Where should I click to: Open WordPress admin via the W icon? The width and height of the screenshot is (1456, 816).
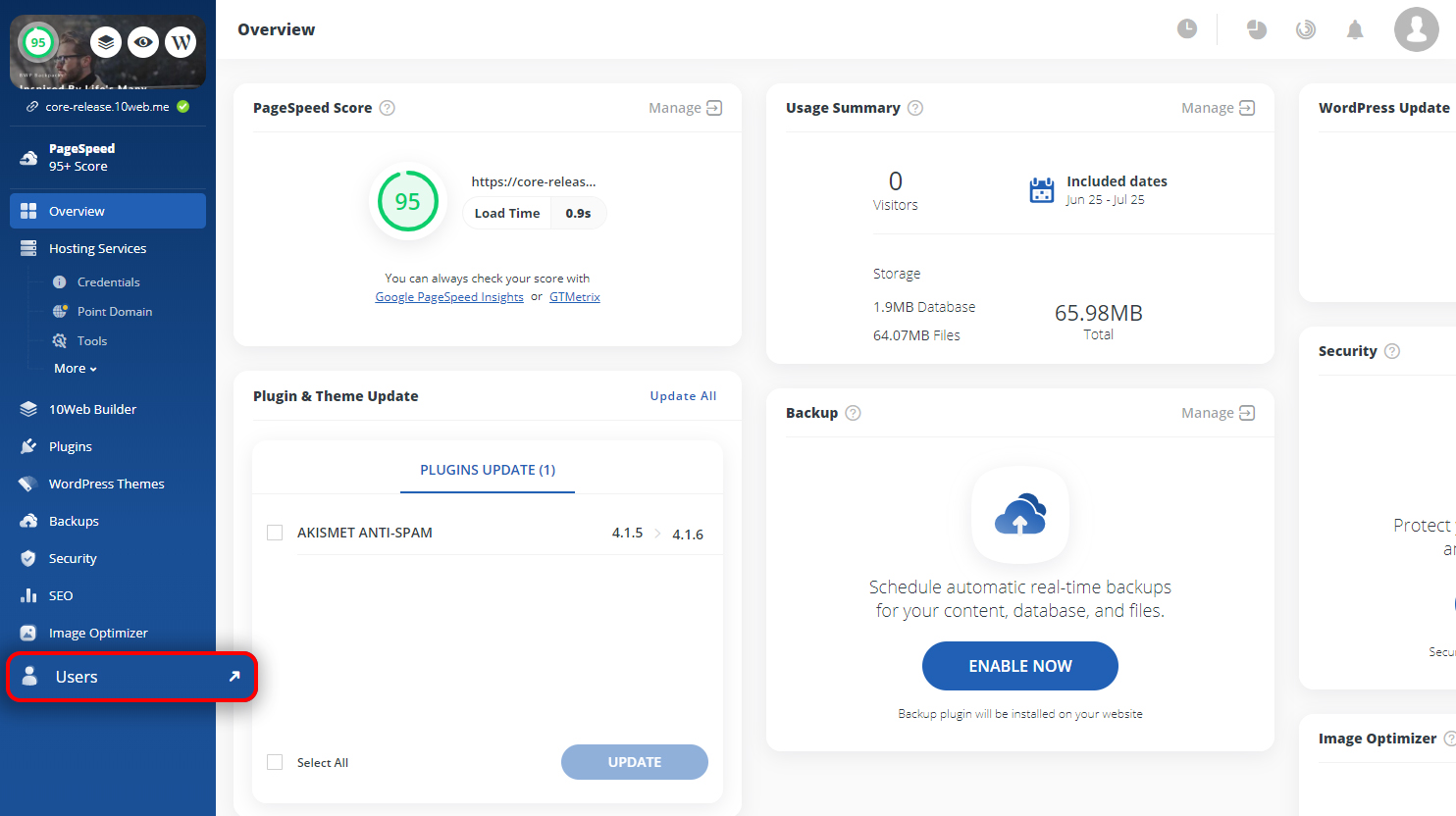pos(181,42)
